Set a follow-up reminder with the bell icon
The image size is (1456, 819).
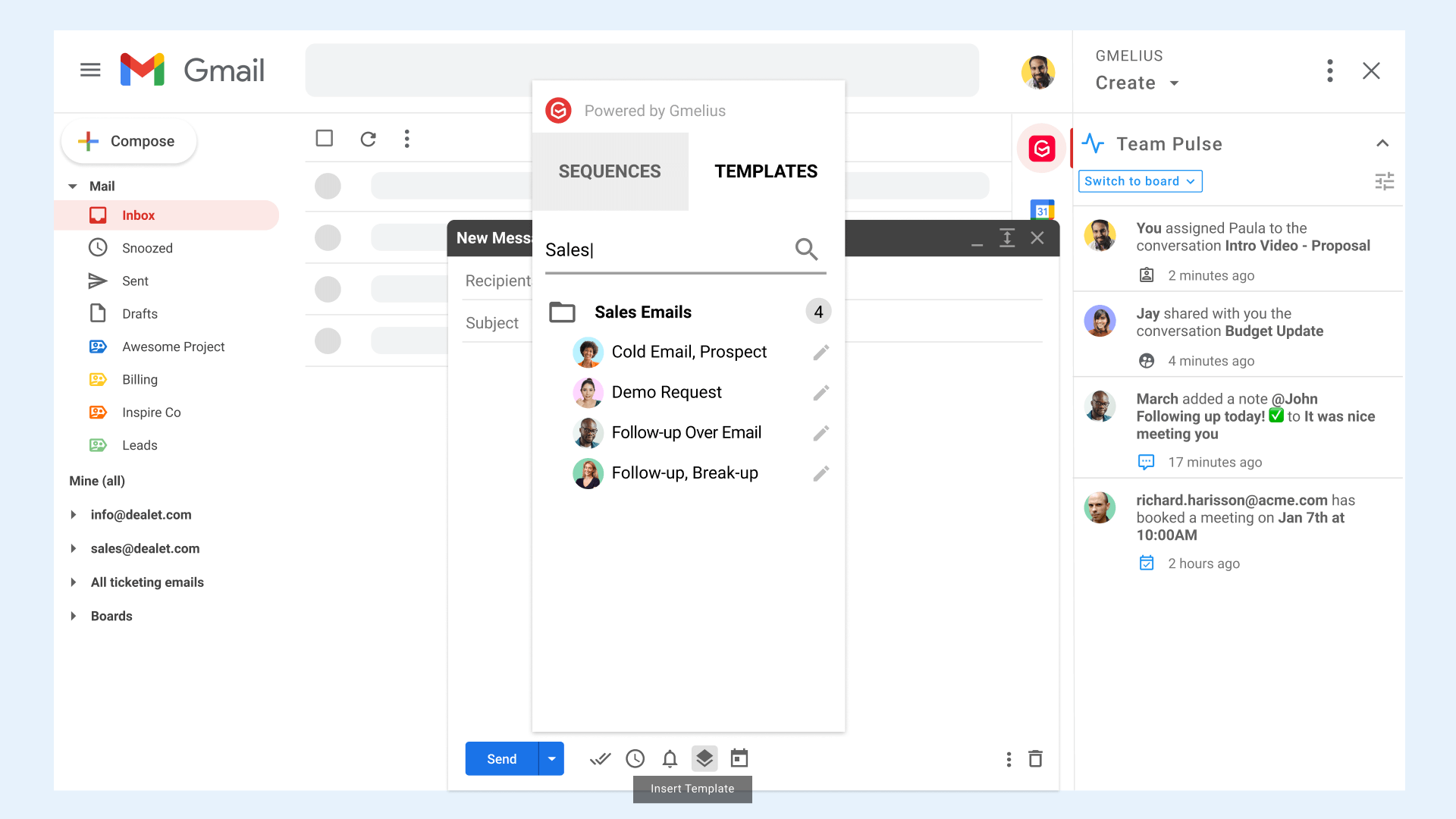tap(670, 758)
